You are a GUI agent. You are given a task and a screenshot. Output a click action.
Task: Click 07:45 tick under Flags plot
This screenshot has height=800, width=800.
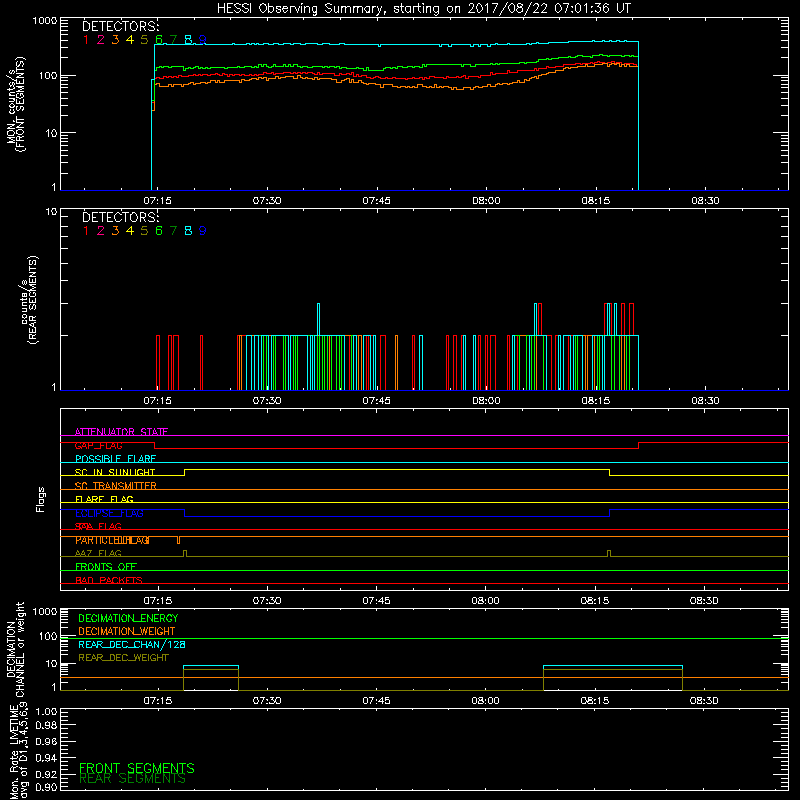pyautogui.click(x=376, y=601)
